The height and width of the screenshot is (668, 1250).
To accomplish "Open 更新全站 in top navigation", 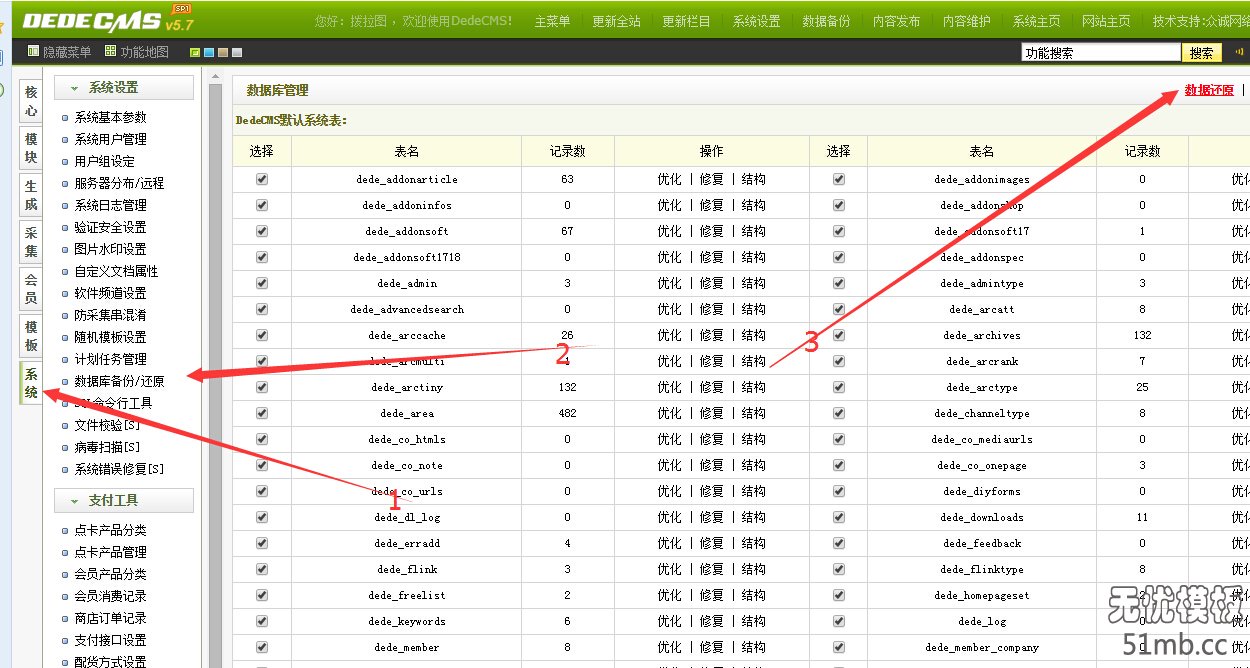I will [616, 21].
